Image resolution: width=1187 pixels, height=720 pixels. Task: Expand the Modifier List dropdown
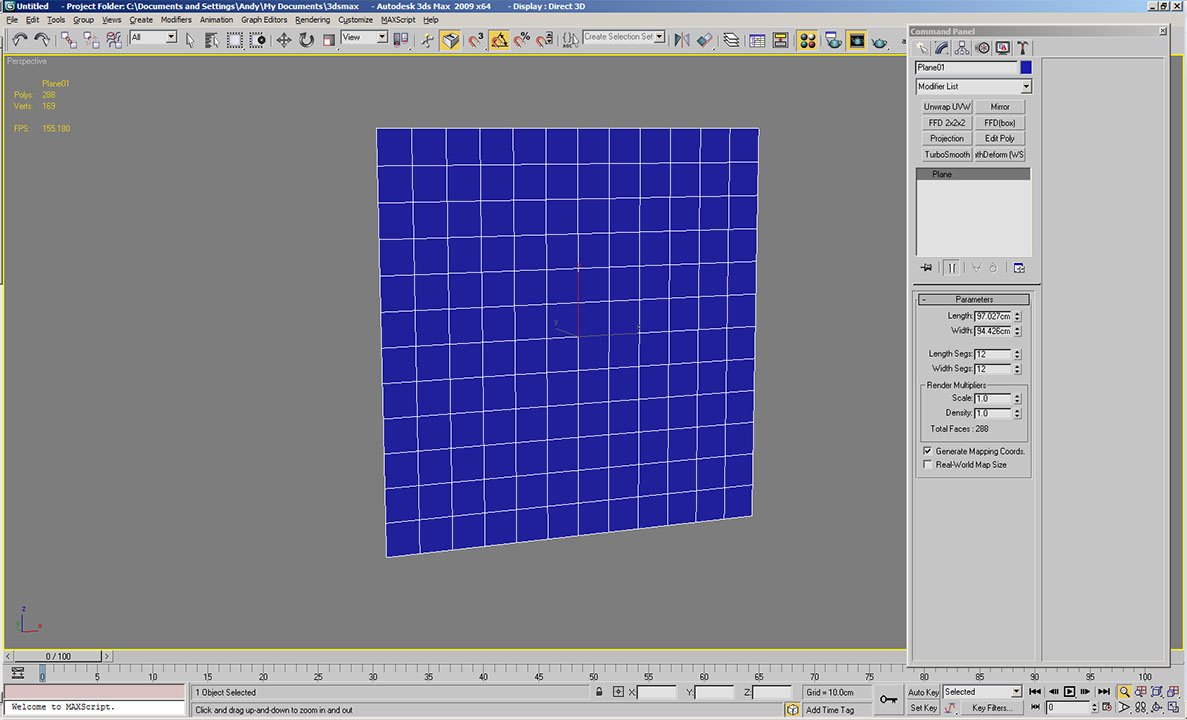click(x=1025, y=87)
